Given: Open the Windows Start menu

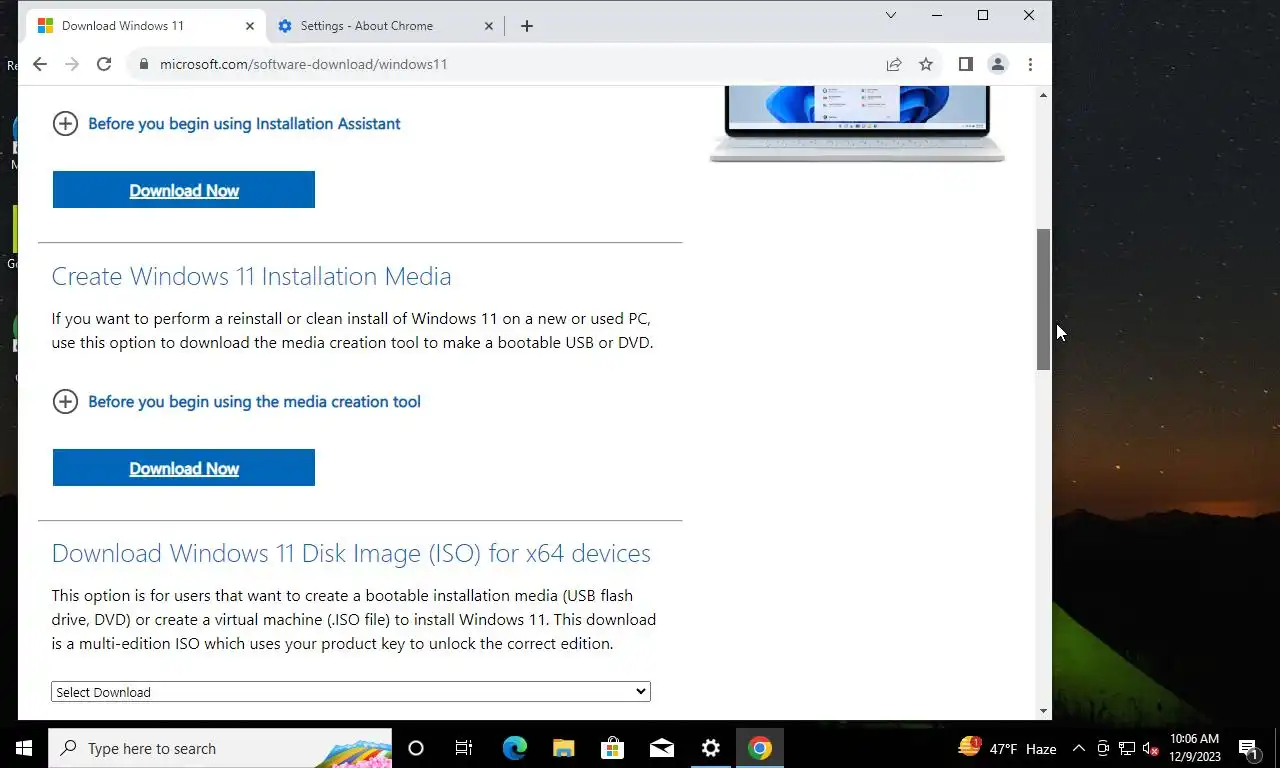Looking at the screenshot, I should [24, 748].
